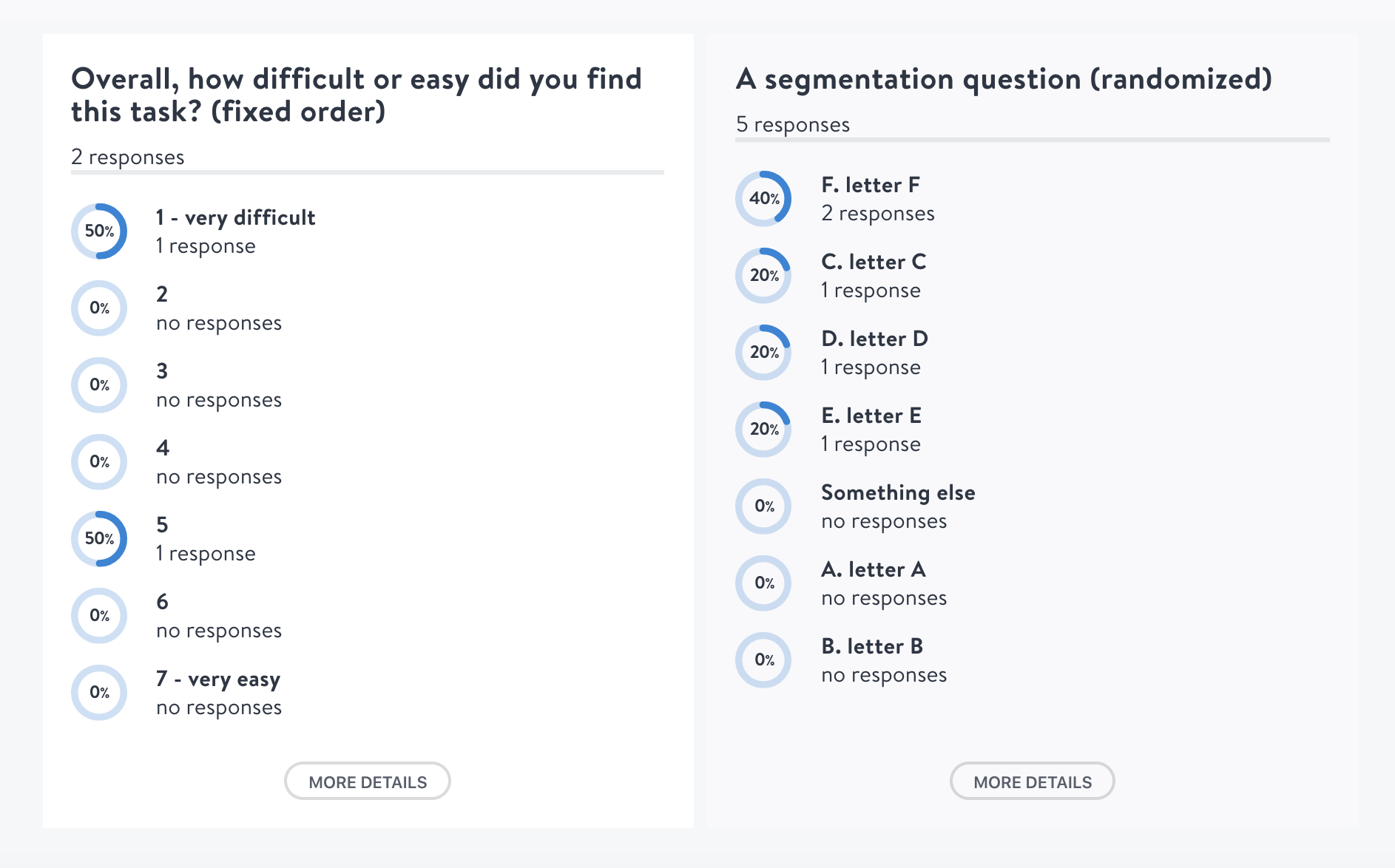Click the 'A segmentation question (randomized)' heading
The width and height of the screenshot is (1395, 868).
1004,79
